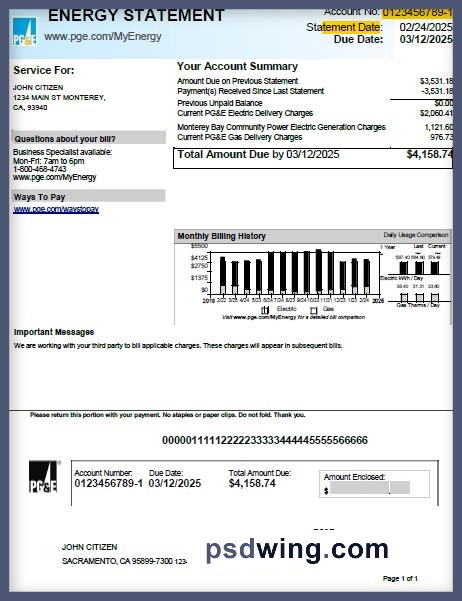Click the Your Account Summary heading
462x601 pixels.
point(237,66)
